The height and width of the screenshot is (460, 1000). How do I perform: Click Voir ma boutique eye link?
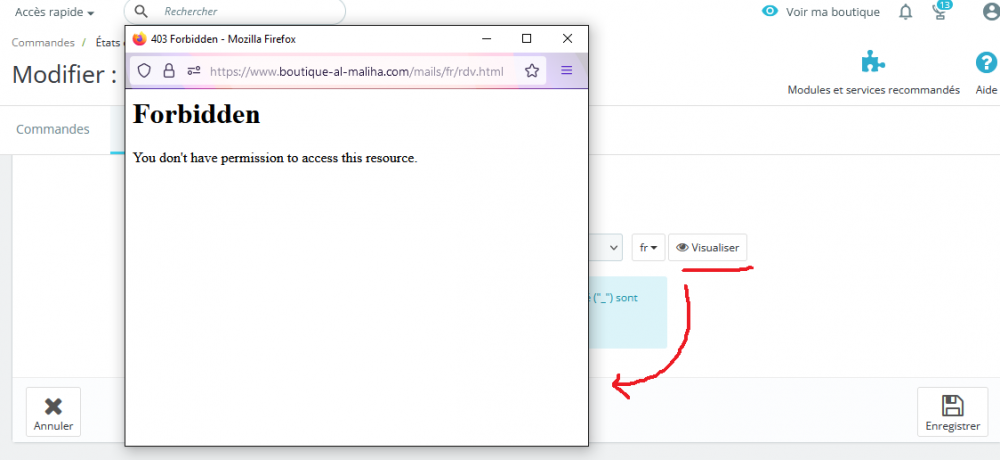click(x=821, y=11)
